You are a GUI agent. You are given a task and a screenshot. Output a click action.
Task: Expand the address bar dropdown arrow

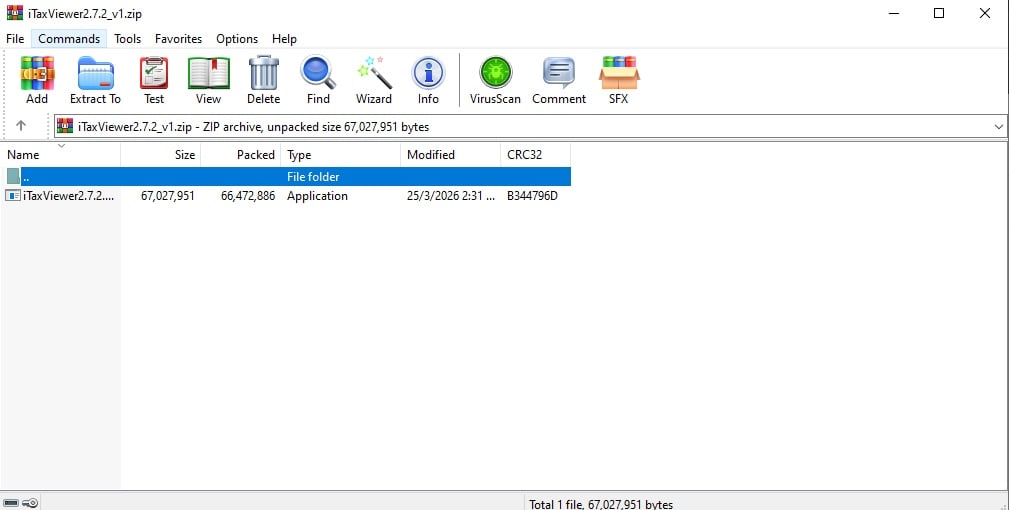(x=999, y=127)
